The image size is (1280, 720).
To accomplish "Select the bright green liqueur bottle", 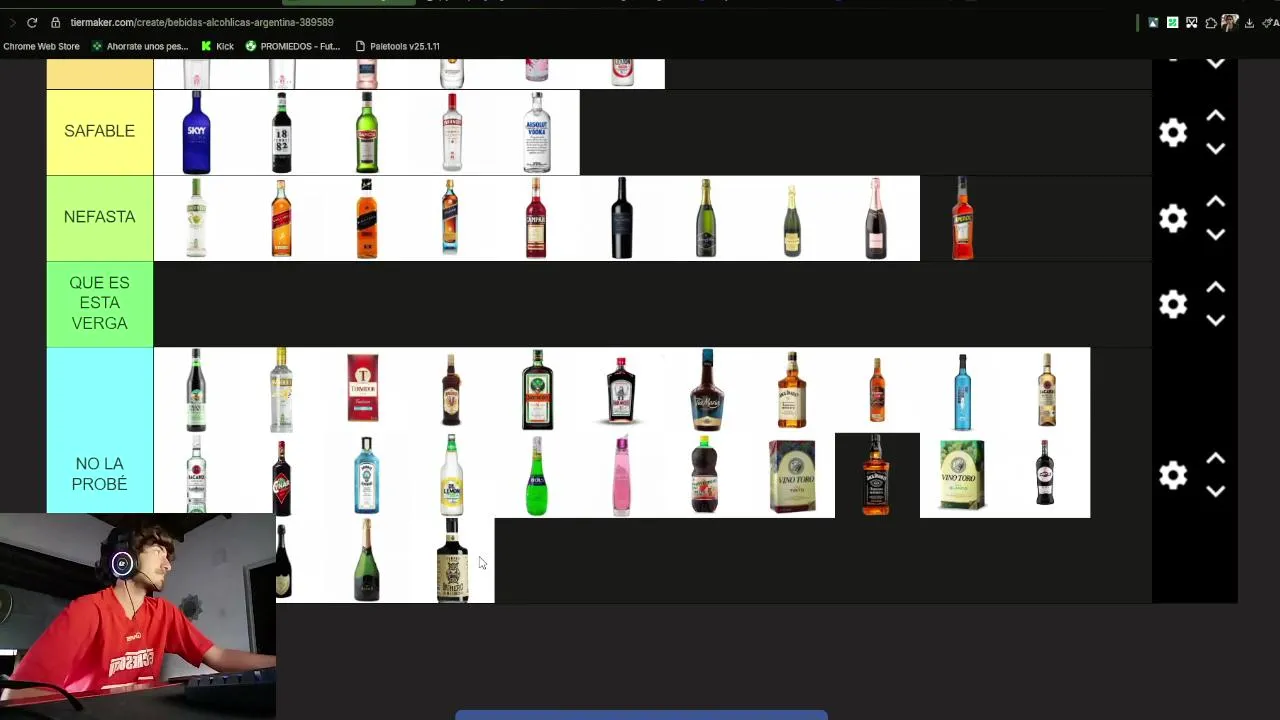I will (x=537, y=475).
